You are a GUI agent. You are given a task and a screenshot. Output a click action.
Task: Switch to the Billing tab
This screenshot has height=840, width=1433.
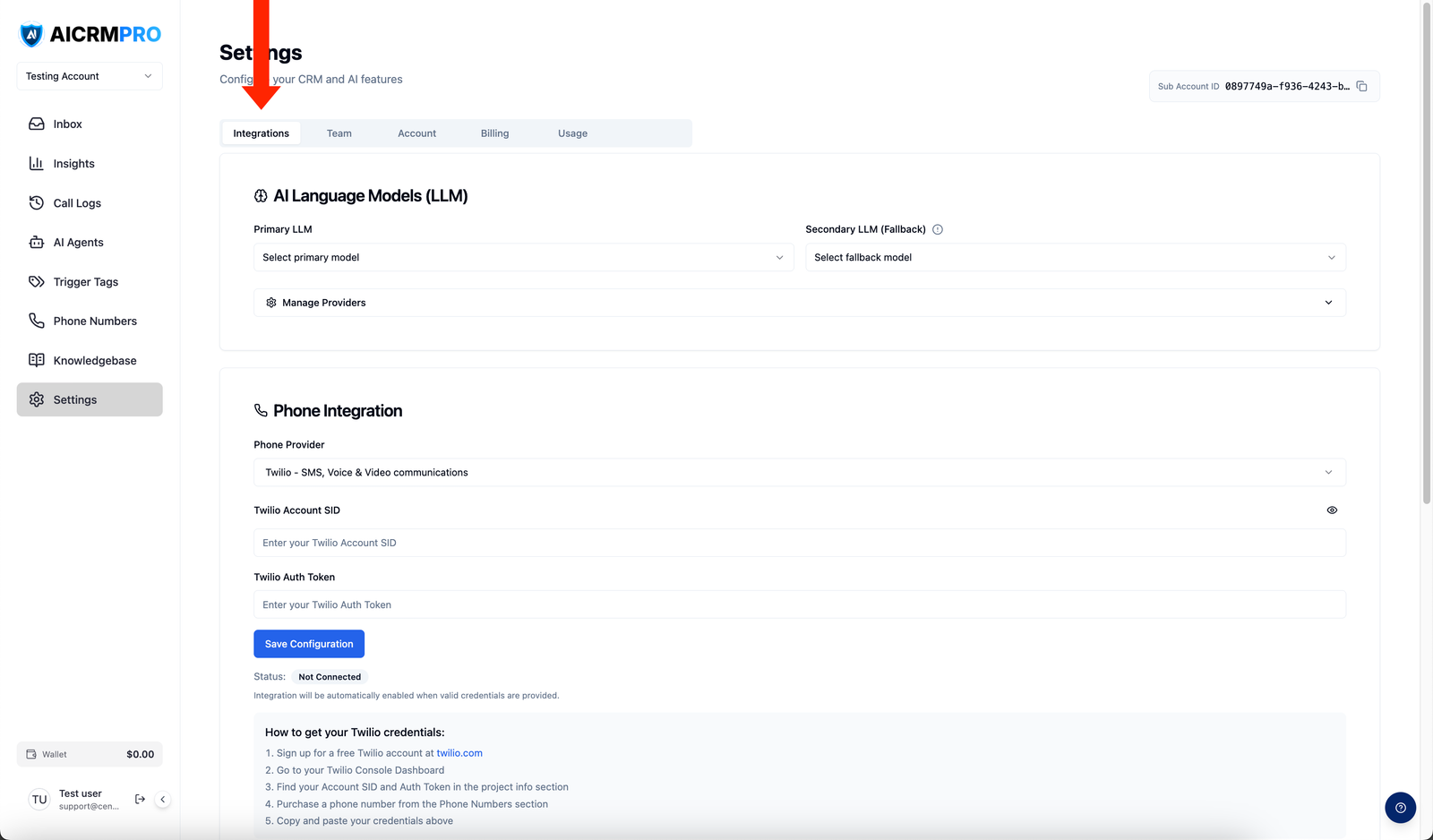click(x=494, y=133)
